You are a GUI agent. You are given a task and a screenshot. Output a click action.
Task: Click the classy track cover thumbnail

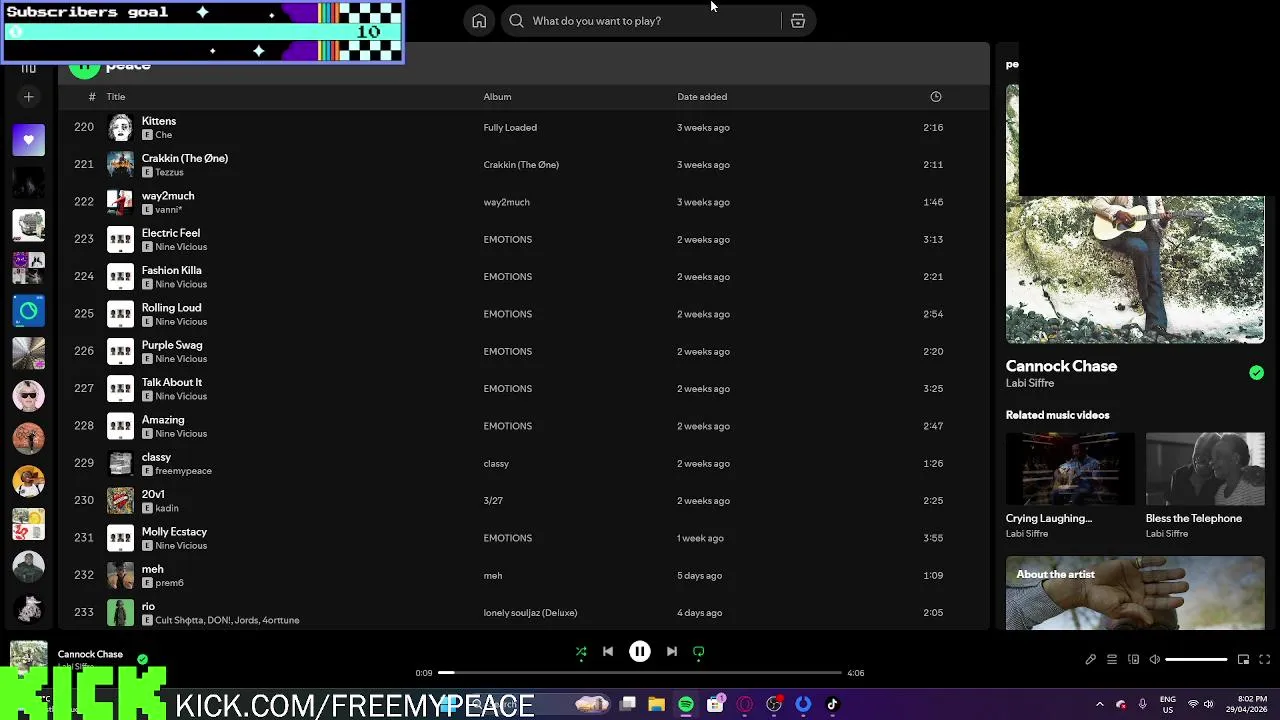pos(120,463)
